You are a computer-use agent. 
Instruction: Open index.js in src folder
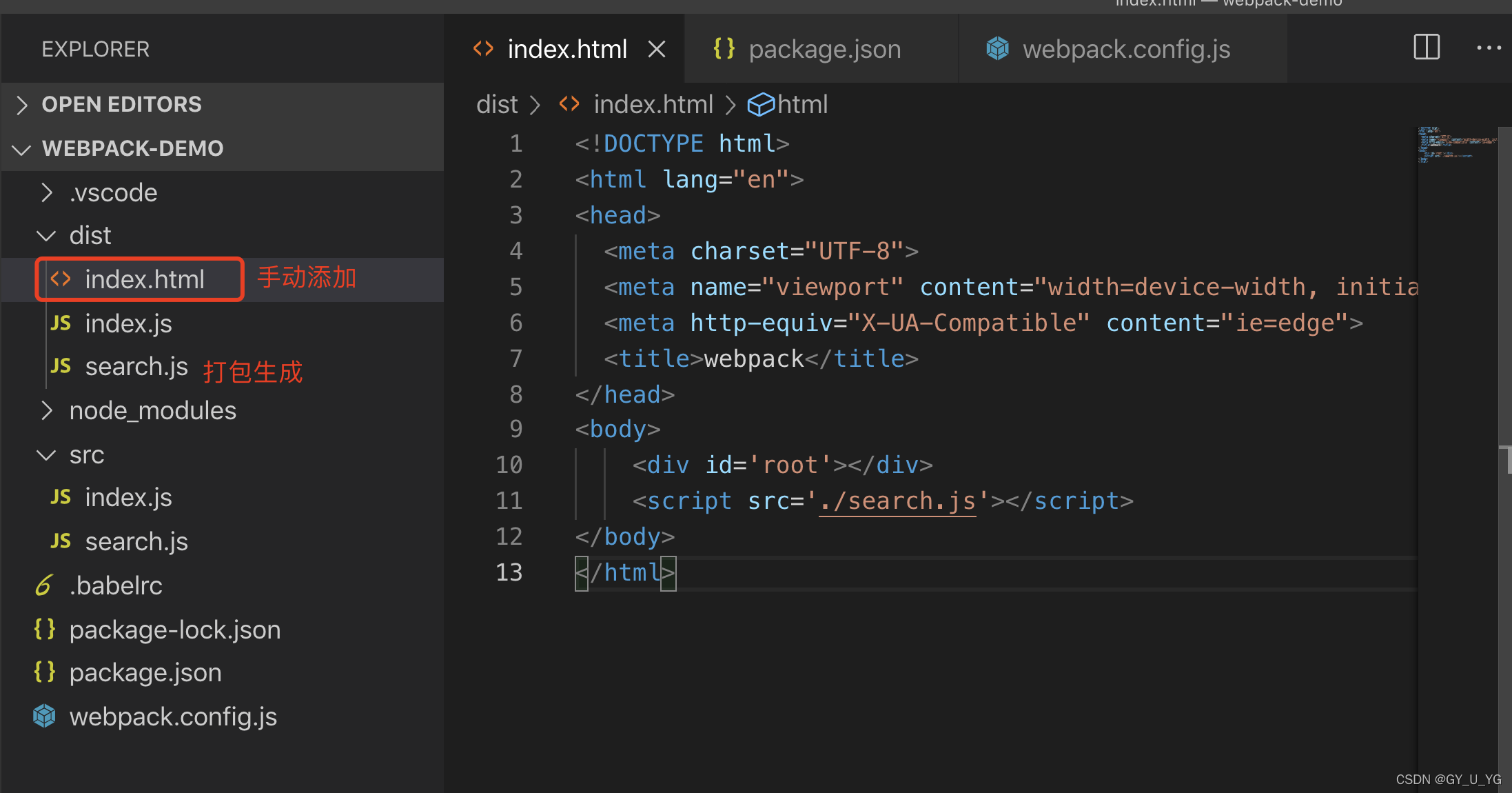(222, 497)
